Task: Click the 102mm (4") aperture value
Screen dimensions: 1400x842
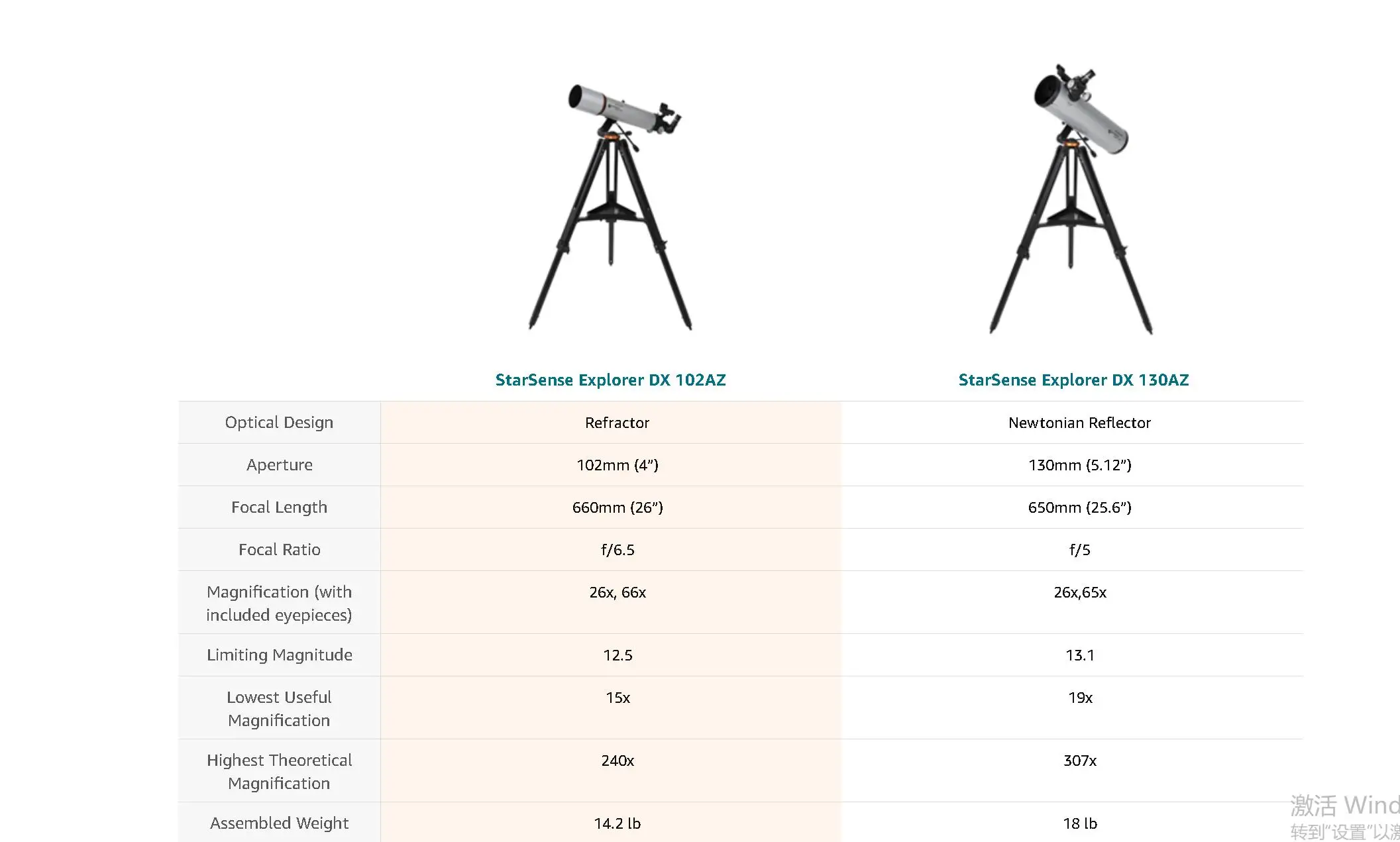Action: (x=617, y=465)
